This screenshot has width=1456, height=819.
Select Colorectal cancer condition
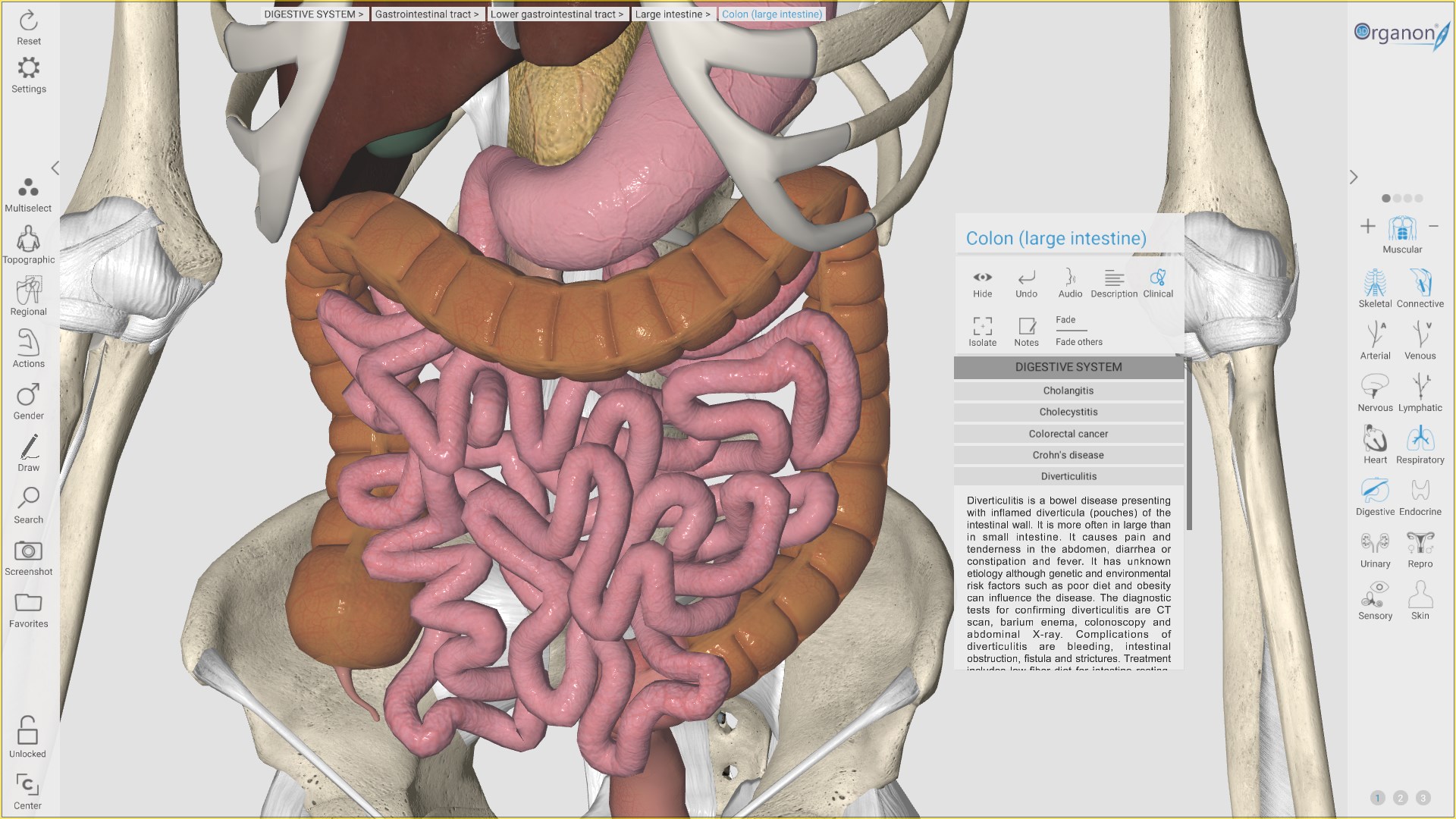pos(1068,434)
